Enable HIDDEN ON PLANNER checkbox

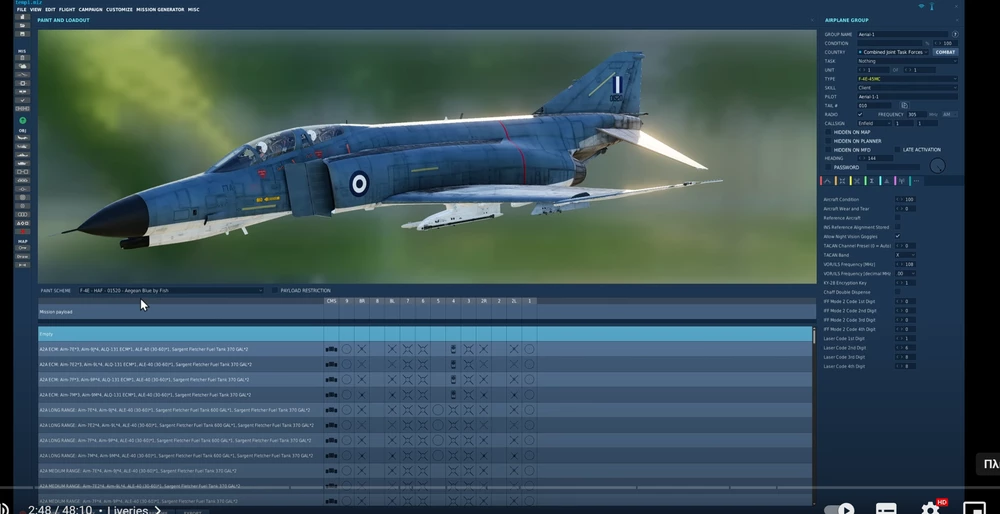[828, 141]
